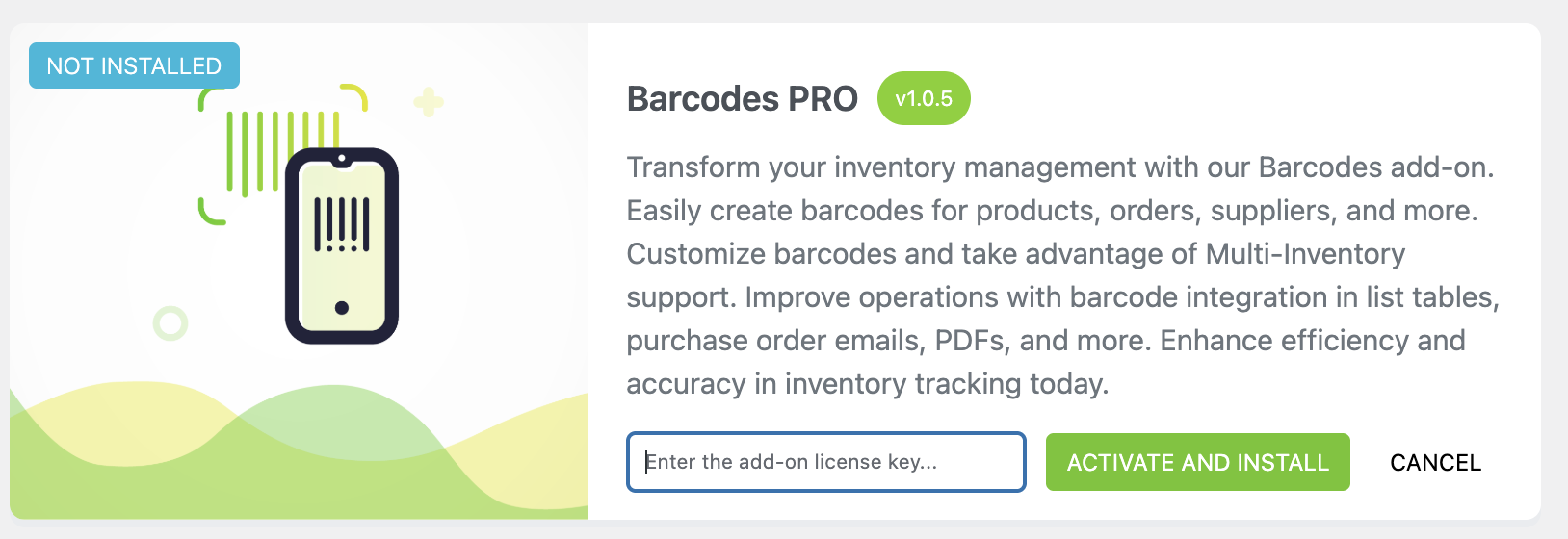Click the v1.0.5 version badge
This screenshot has width=1568, height=539.
click(x=924, y=98)
